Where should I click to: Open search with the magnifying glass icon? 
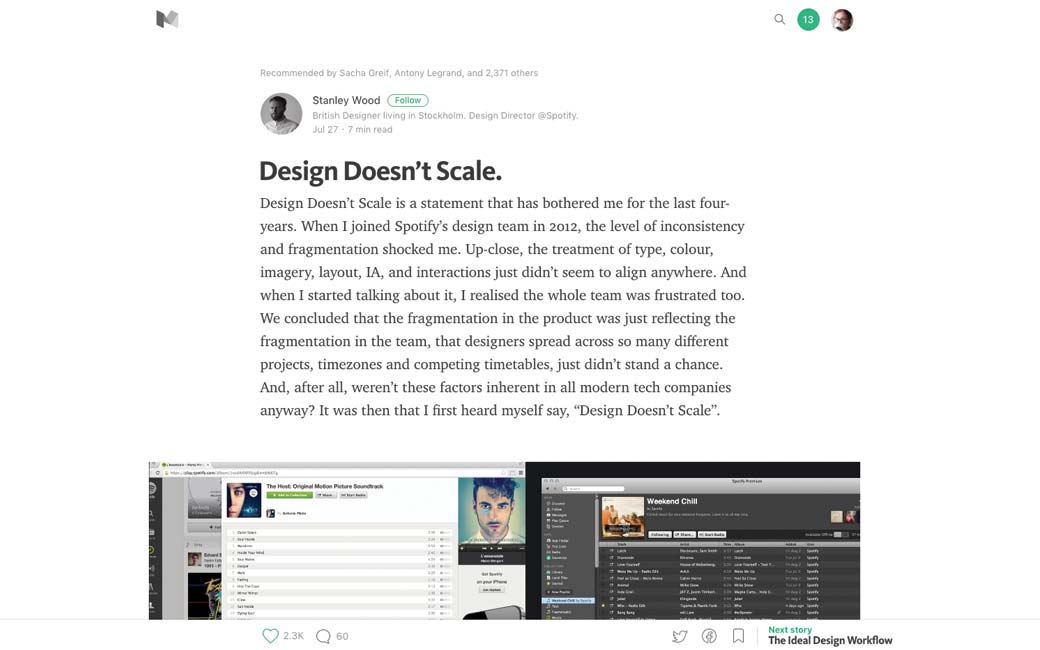(x=779, y=19)
